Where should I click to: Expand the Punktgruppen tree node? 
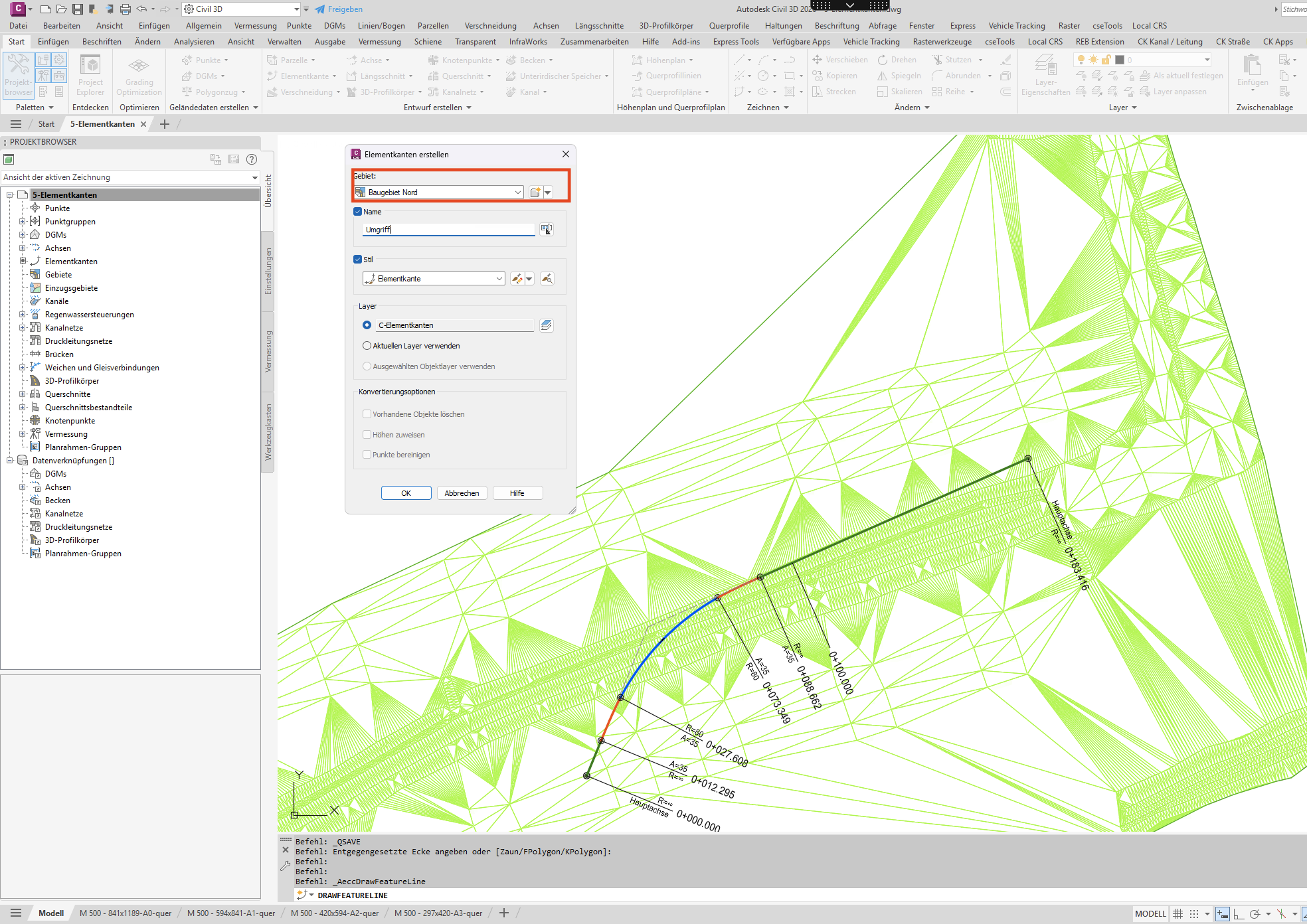[x=22, y=222]
